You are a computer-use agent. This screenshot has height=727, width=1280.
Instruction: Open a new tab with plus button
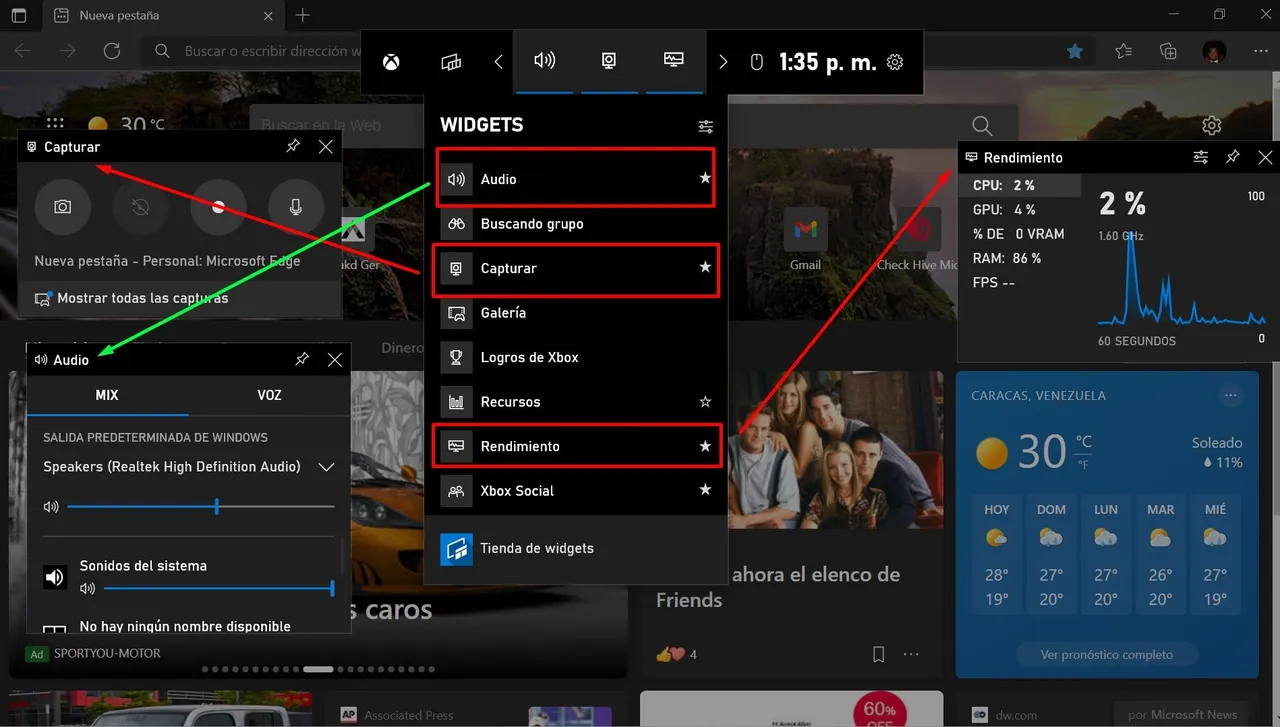point(303,15)
